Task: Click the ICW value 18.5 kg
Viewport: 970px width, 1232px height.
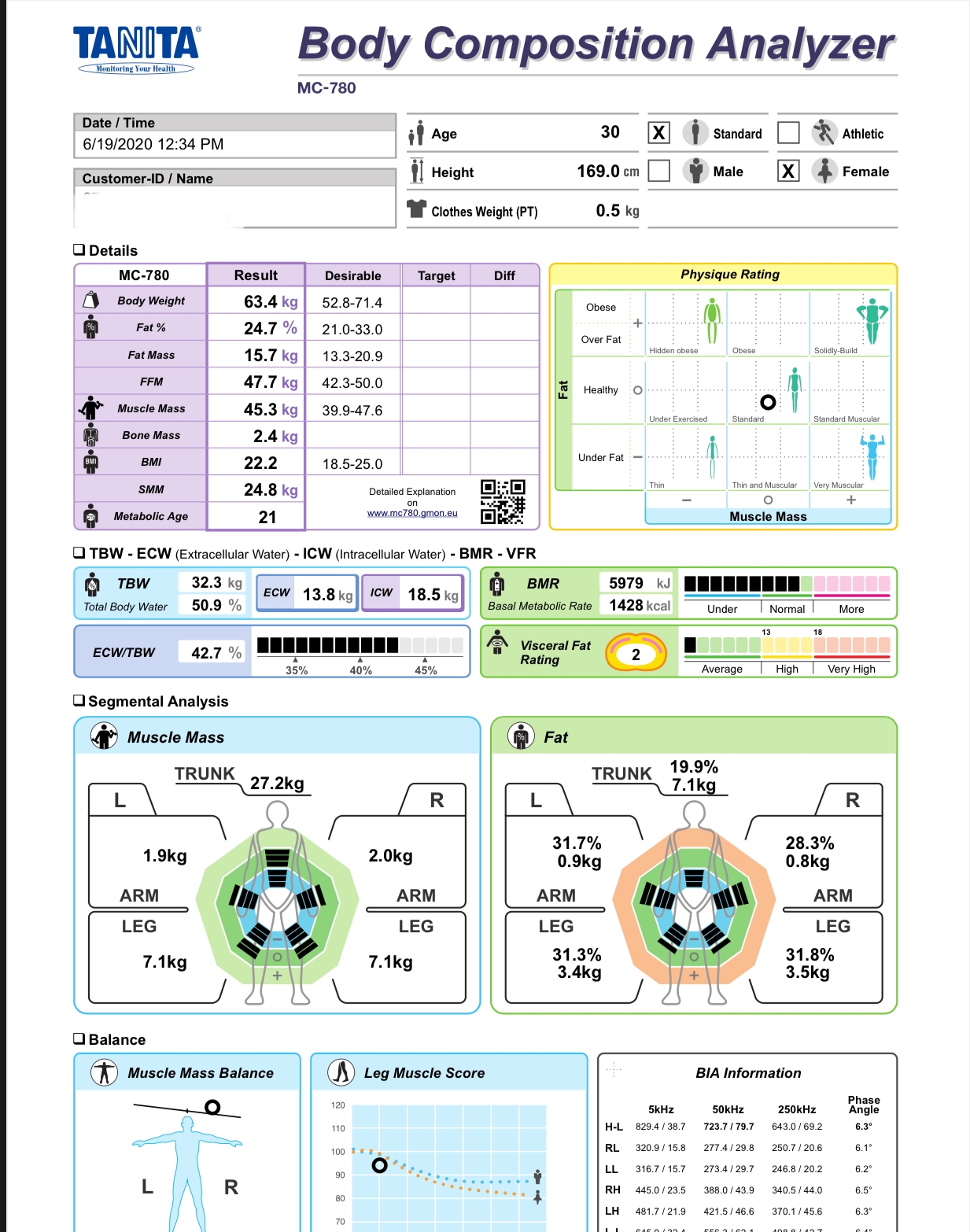Action: pos(433,595)
